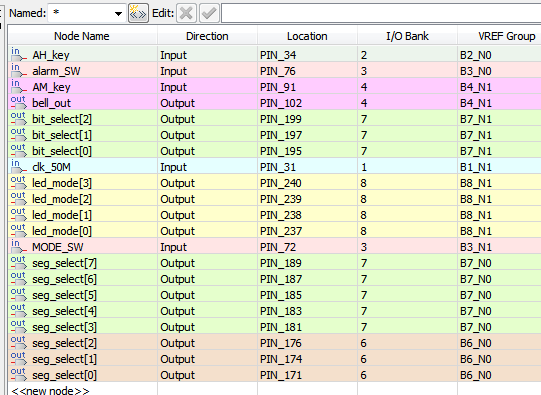
Task: Sort by the Node Name column header
Action: (x=82, y=36)
